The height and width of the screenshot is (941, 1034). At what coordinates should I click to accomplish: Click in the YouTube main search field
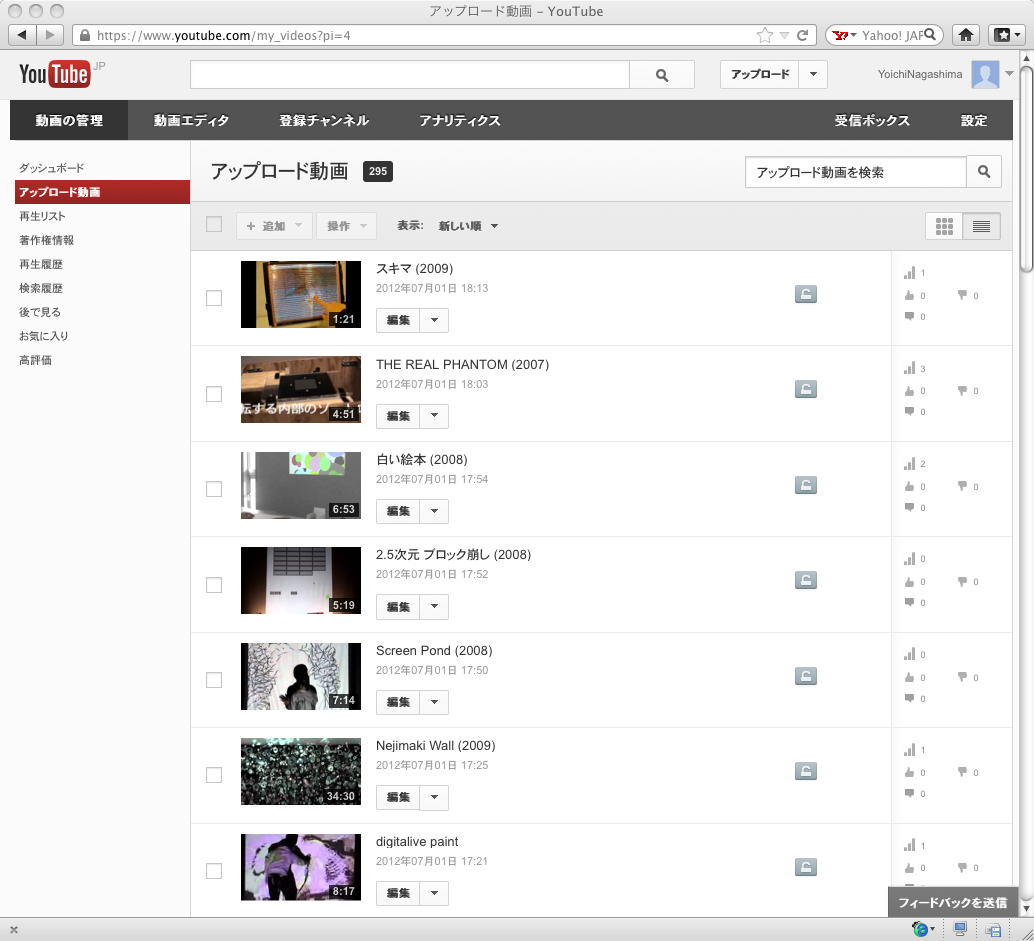tap(410, 75)
